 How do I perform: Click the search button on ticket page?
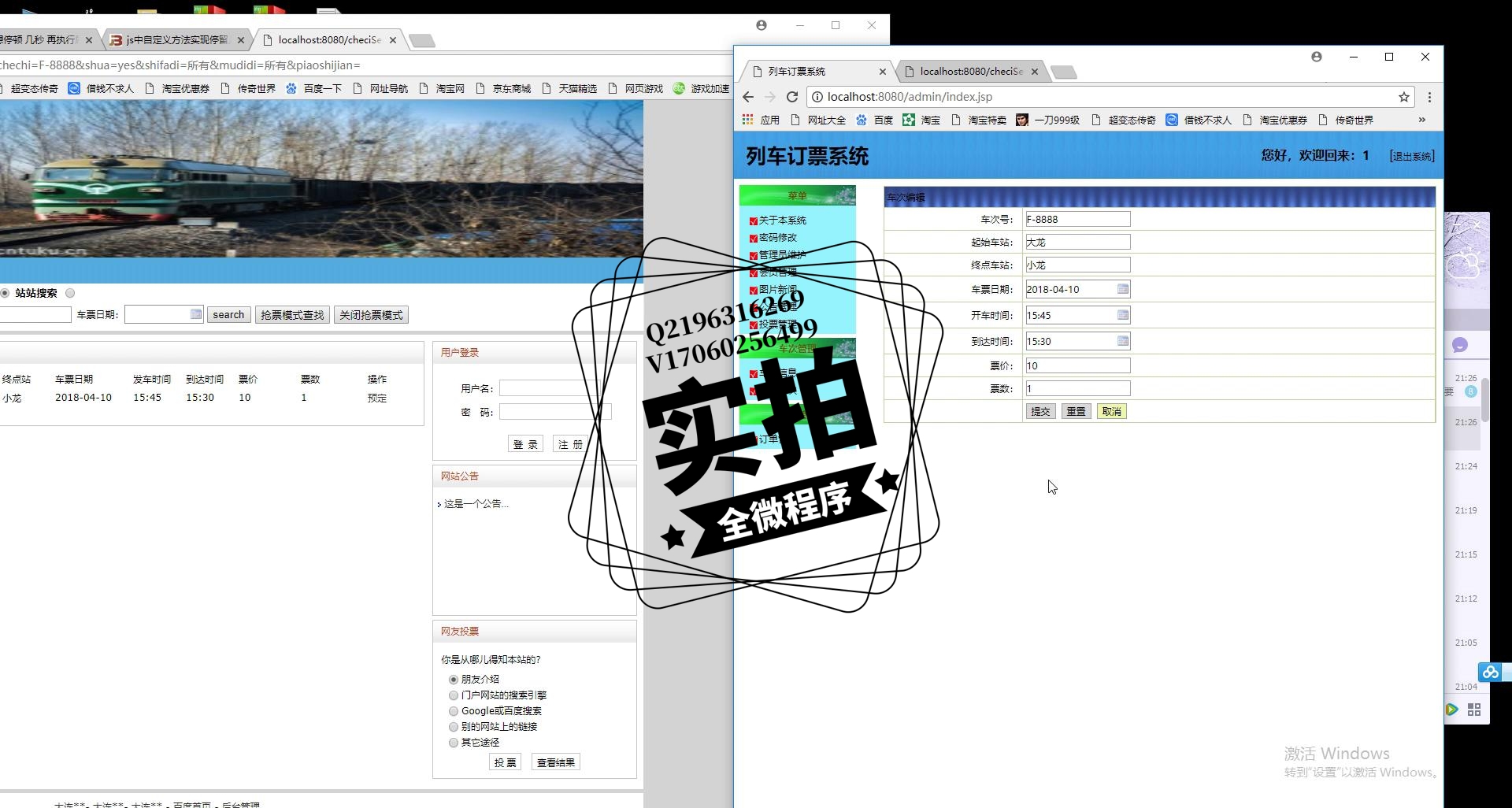[228, 314]
